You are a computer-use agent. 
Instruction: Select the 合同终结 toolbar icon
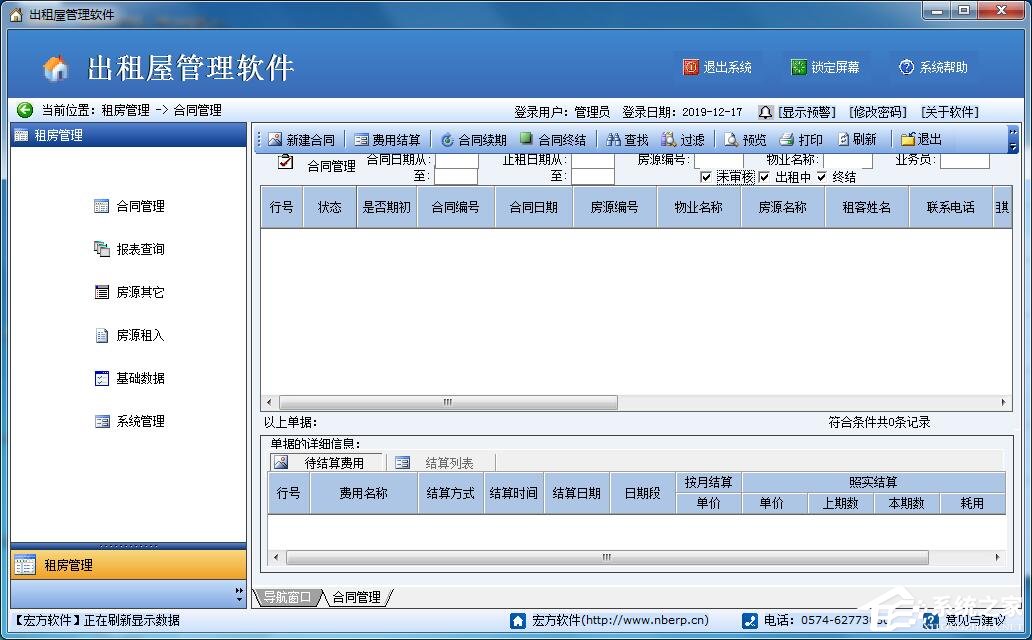(527, 140)
